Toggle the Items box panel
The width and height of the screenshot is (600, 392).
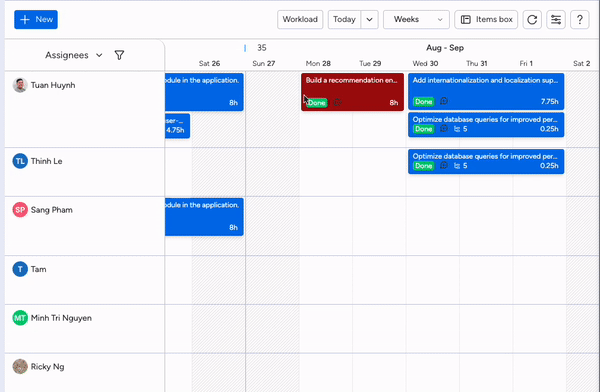[486, 20]
